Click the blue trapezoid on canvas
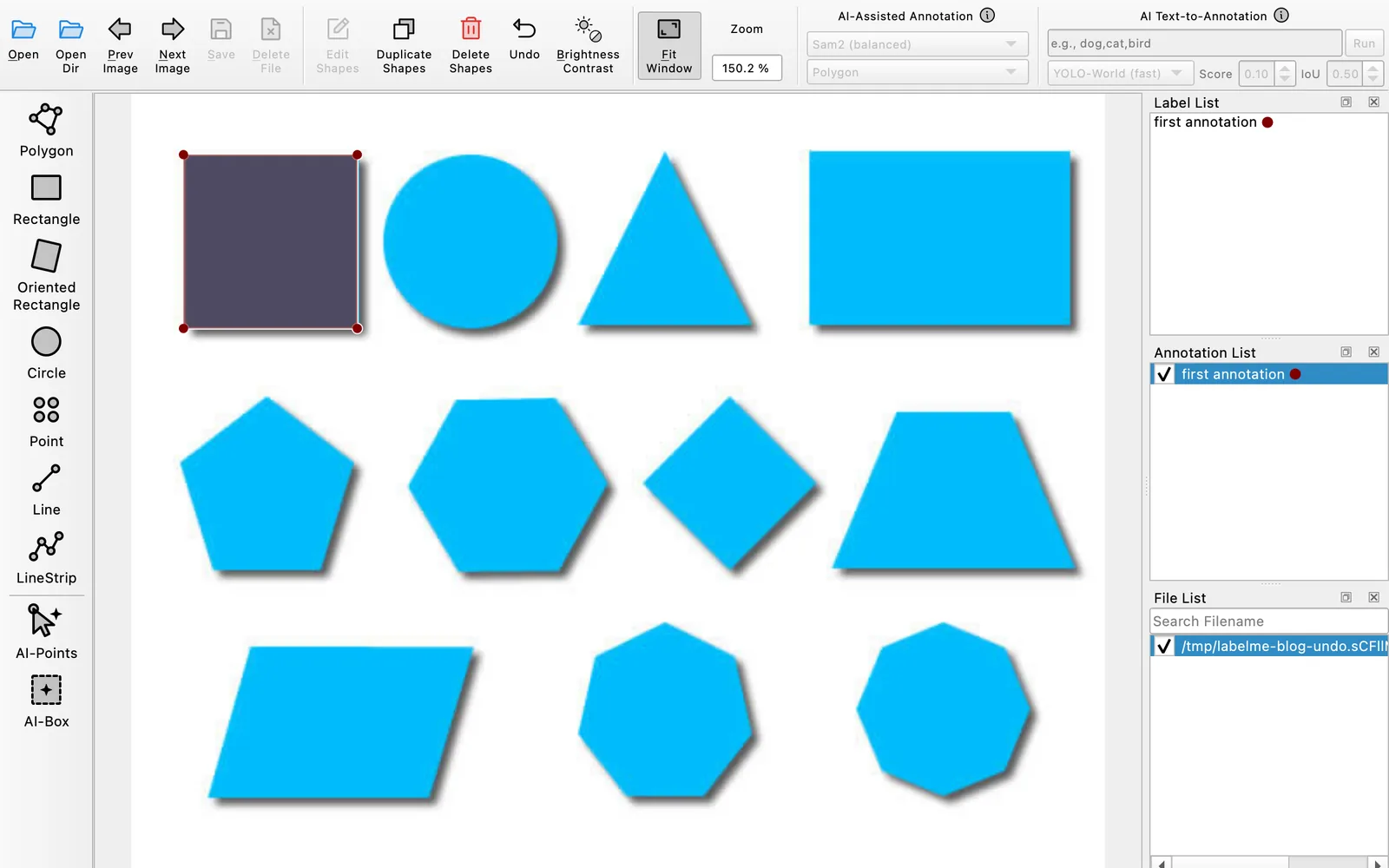 click(954, 490)
